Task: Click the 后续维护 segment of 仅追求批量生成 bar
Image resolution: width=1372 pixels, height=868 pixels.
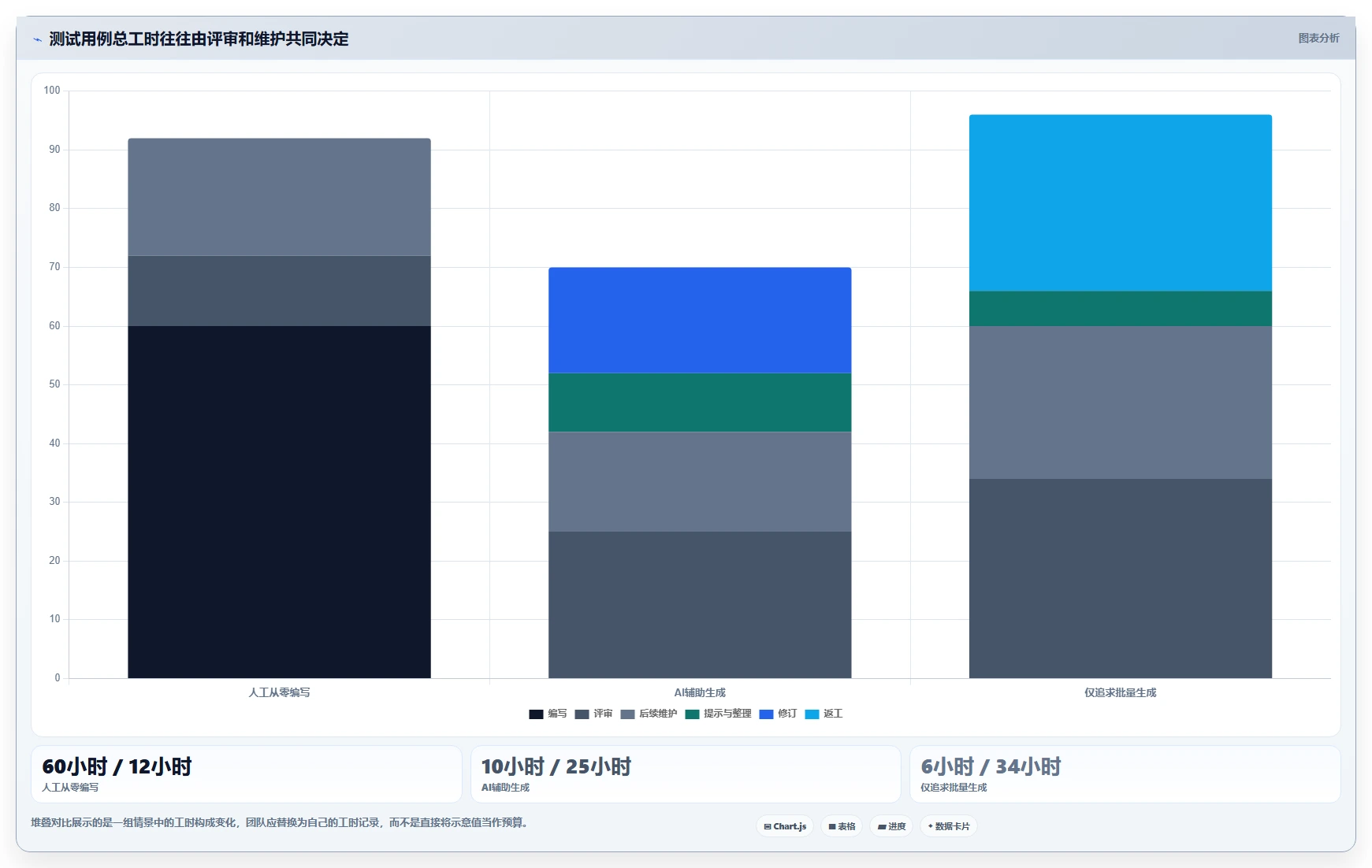Action: click(x=1121, y=402)
